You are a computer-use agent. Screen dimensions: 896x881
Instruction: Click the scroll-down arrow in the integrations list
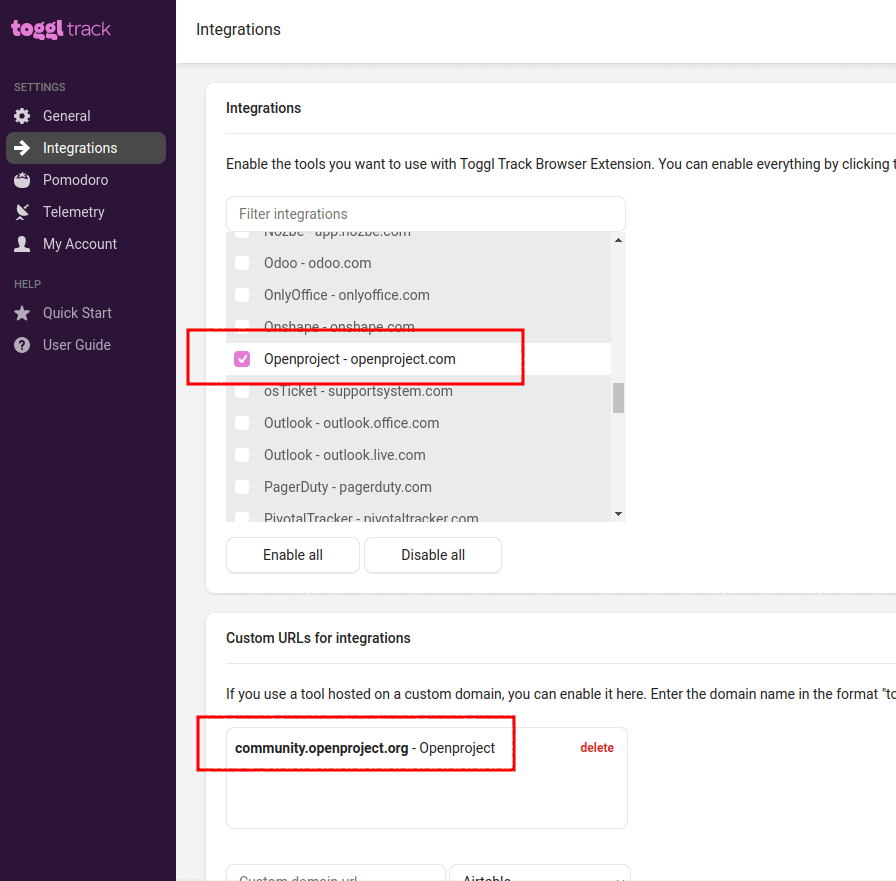618,512
